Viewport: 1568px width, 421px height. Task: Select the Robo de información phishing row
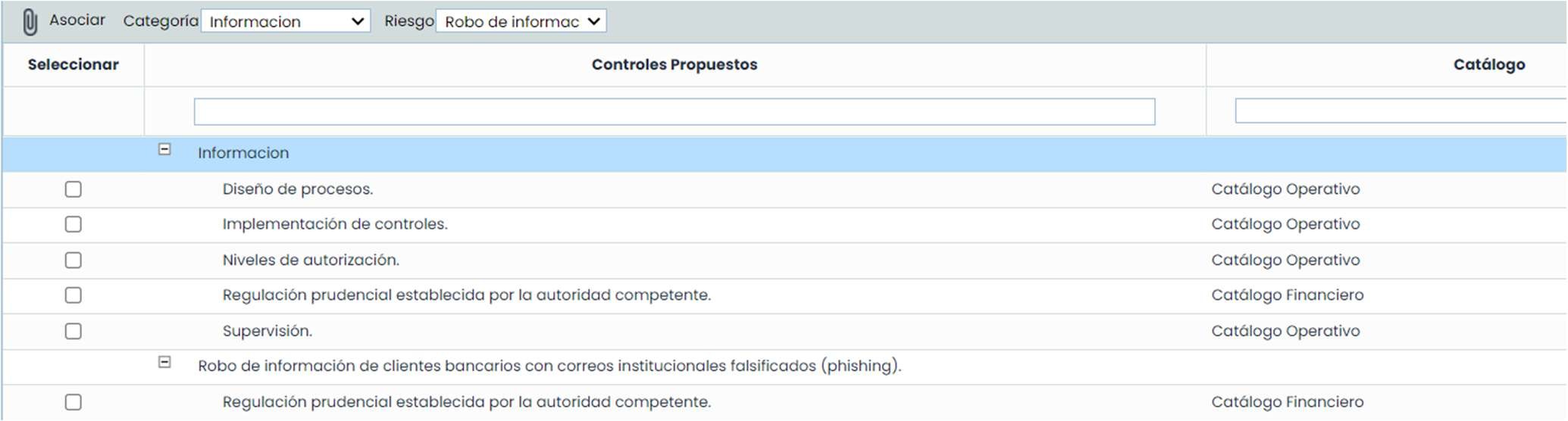tap(549, 366)
